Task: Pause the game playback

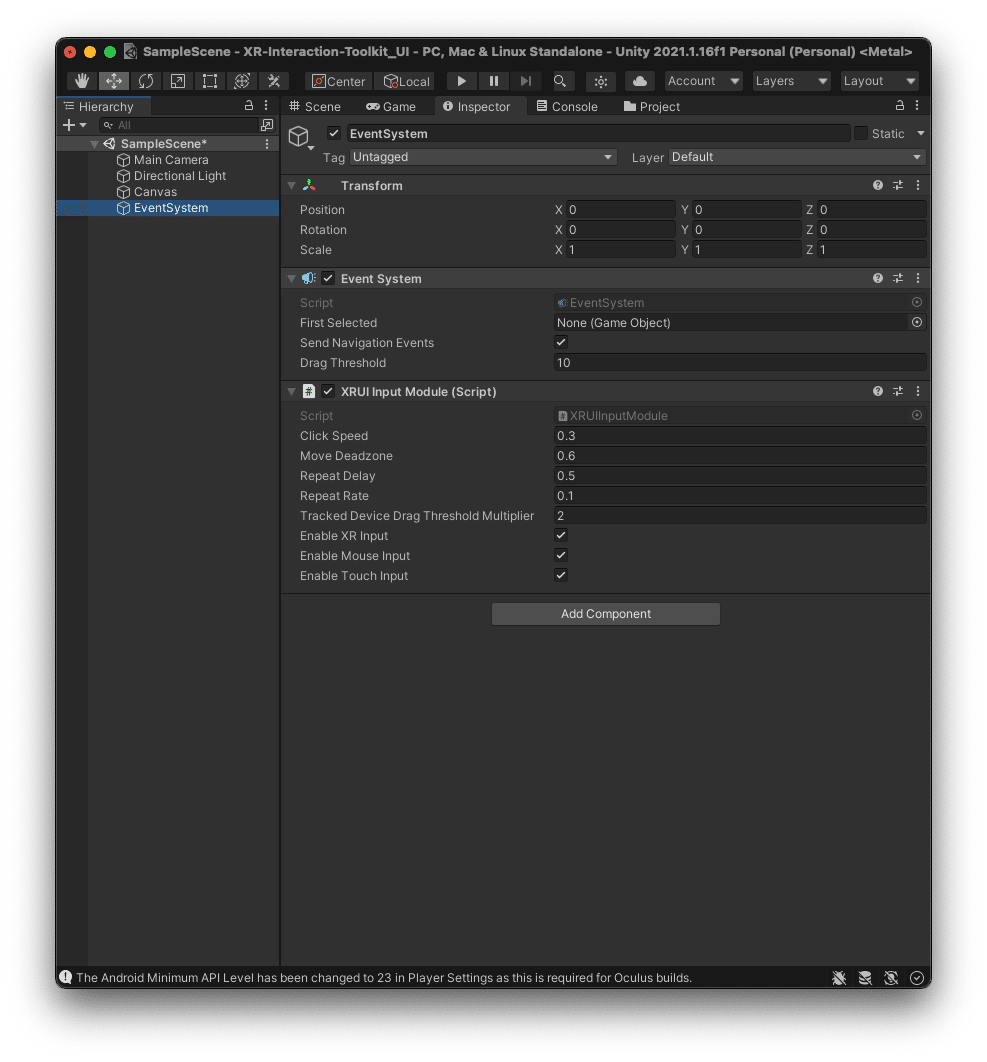Action: click(x=494, y=81)
